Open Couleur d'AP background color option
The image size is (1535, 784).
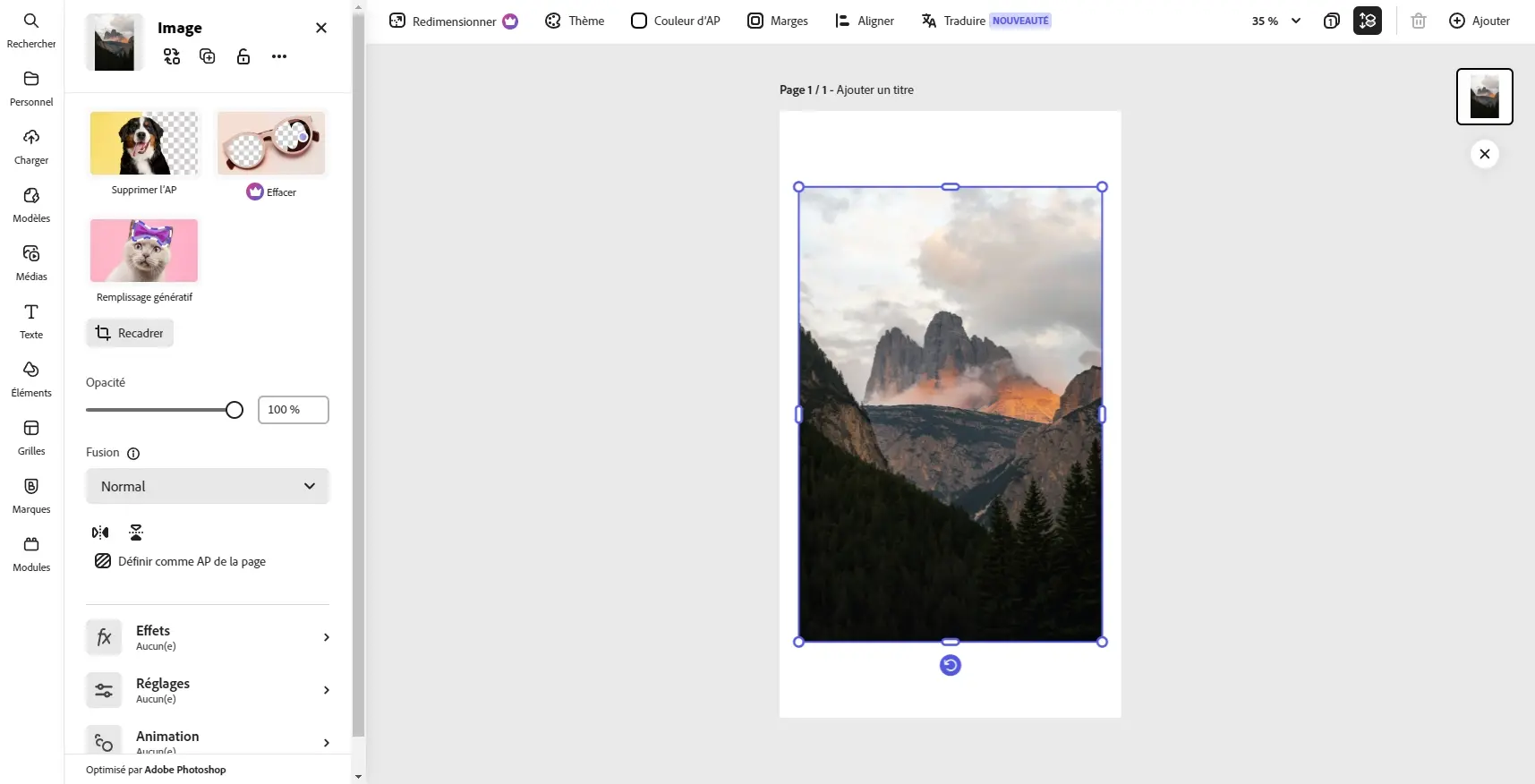pos(675,21)
